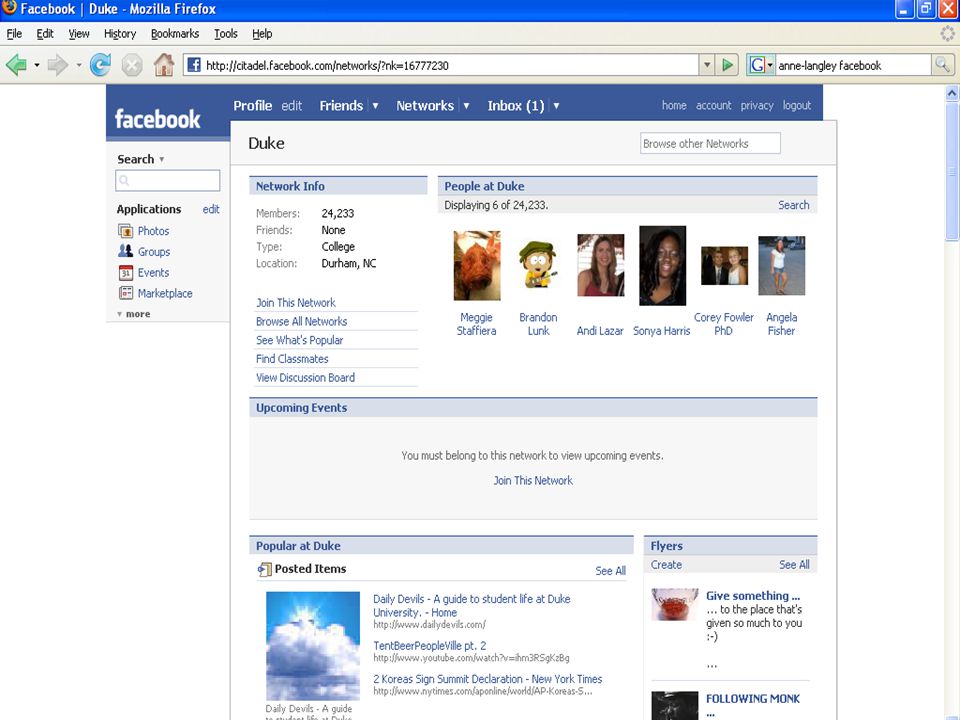Click Create in the Flyers box
This screenshot has width=960, height=720.
pyautogui.click(x=666, y=564)
